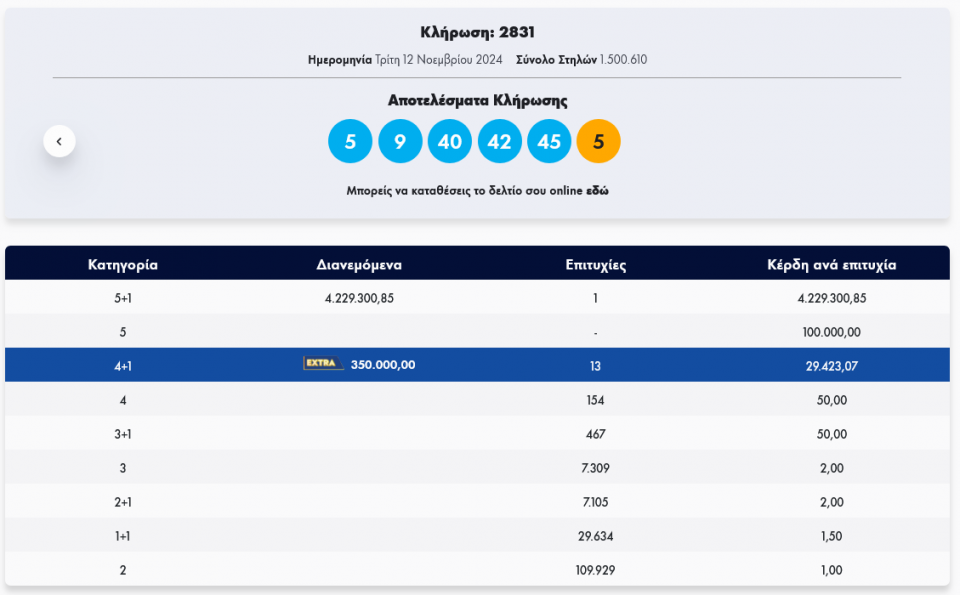960x595 pixels.
Task: Click the previous draw arrow button
Action: click(59, 142)
